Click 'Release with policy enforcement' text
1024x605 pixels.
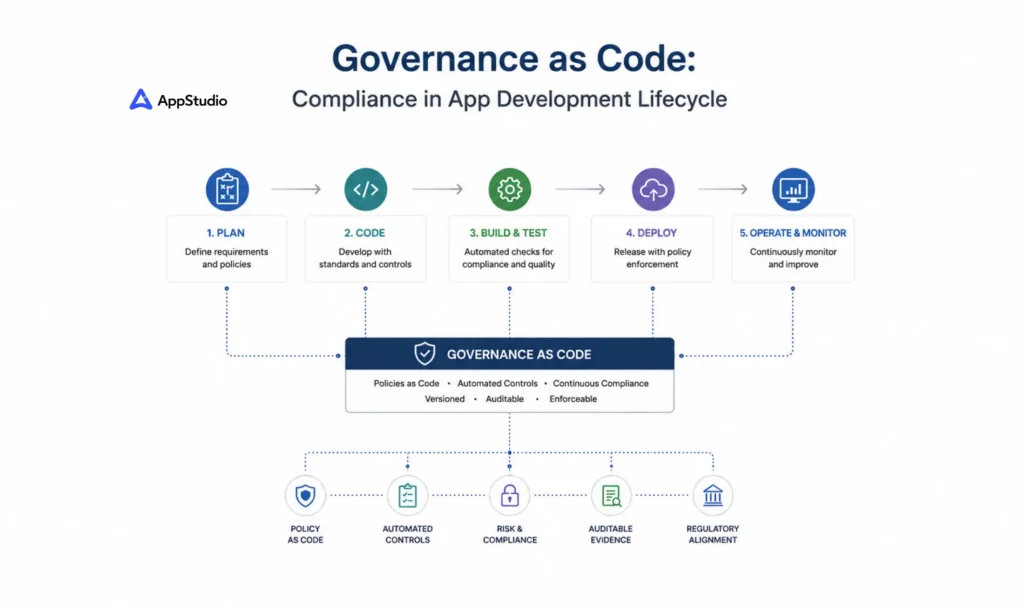click(652, 258)
